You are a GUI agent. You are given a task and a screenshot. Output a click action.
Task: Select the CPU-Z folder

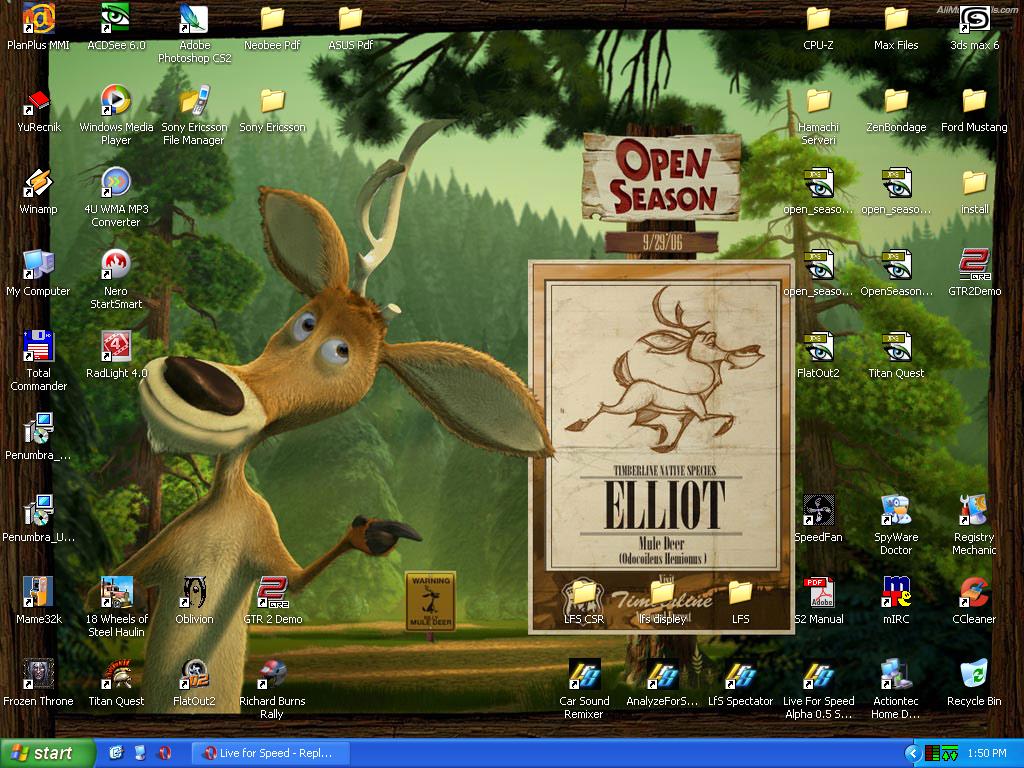(818, 19)
